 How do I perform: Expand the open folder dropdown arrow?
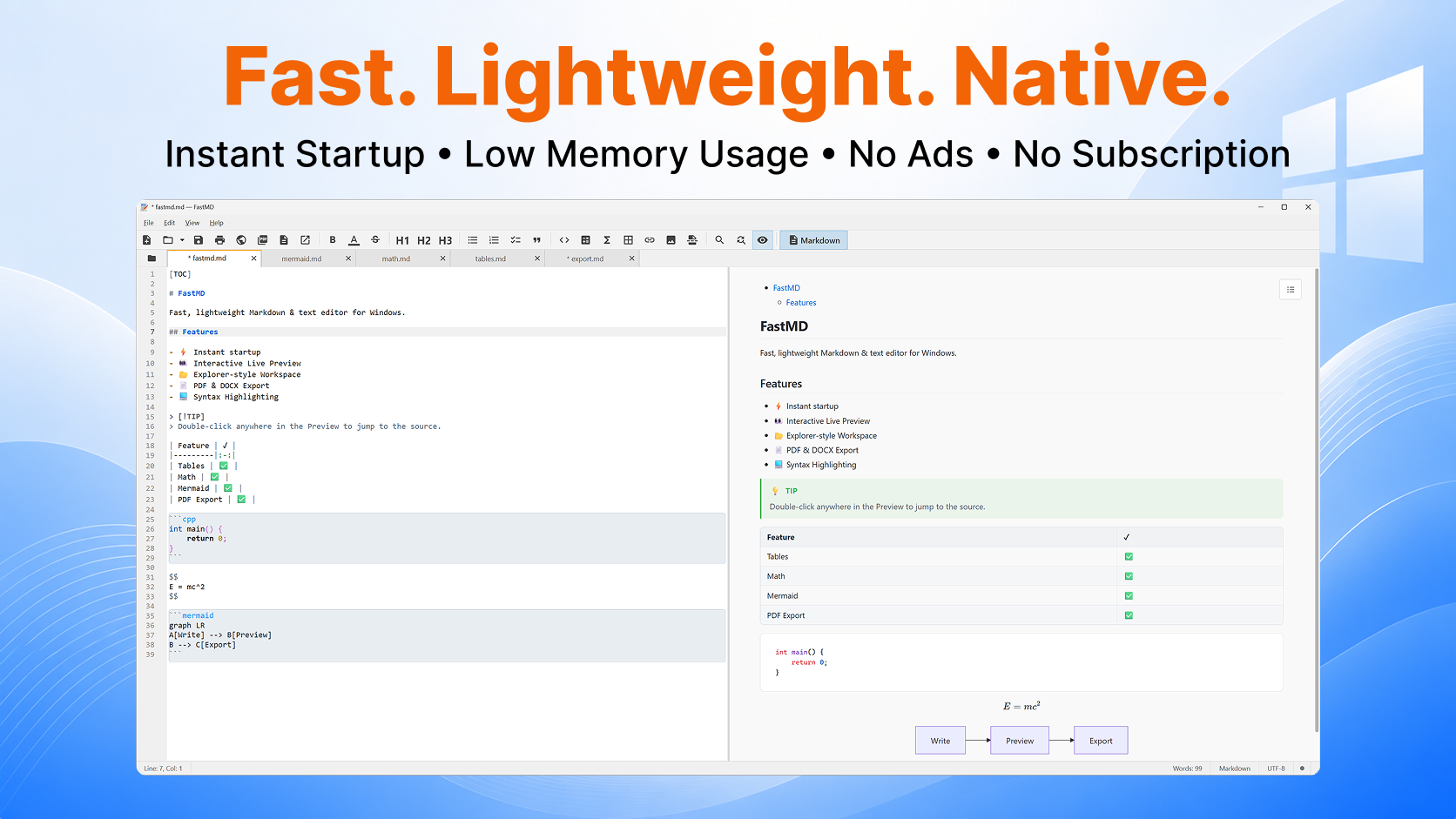pos(182,240)
